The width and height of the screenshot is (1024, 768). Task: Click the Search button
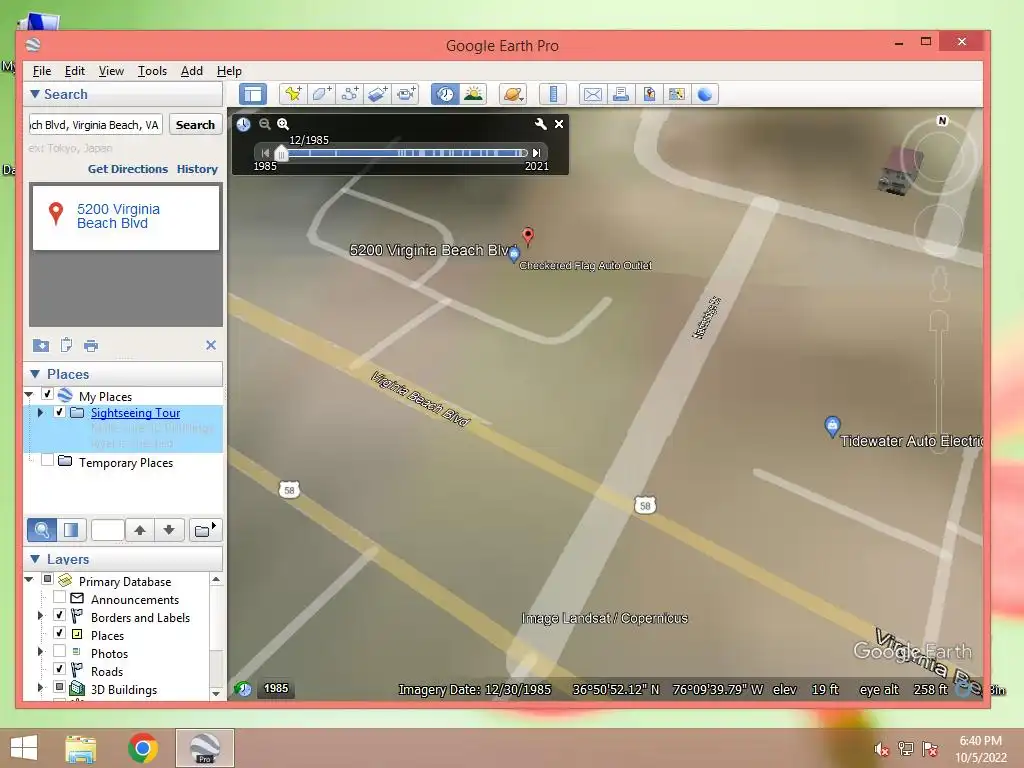point(195,125)
